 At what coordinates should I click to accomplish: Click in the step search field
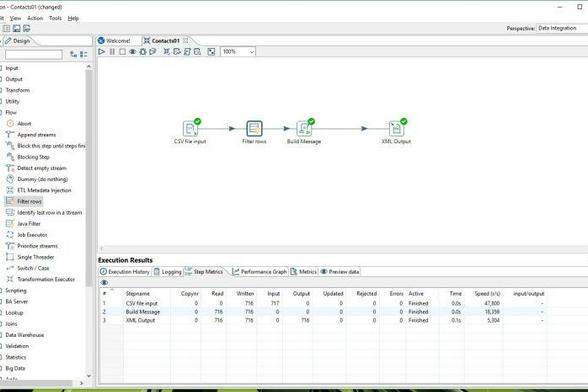(34, 55)
